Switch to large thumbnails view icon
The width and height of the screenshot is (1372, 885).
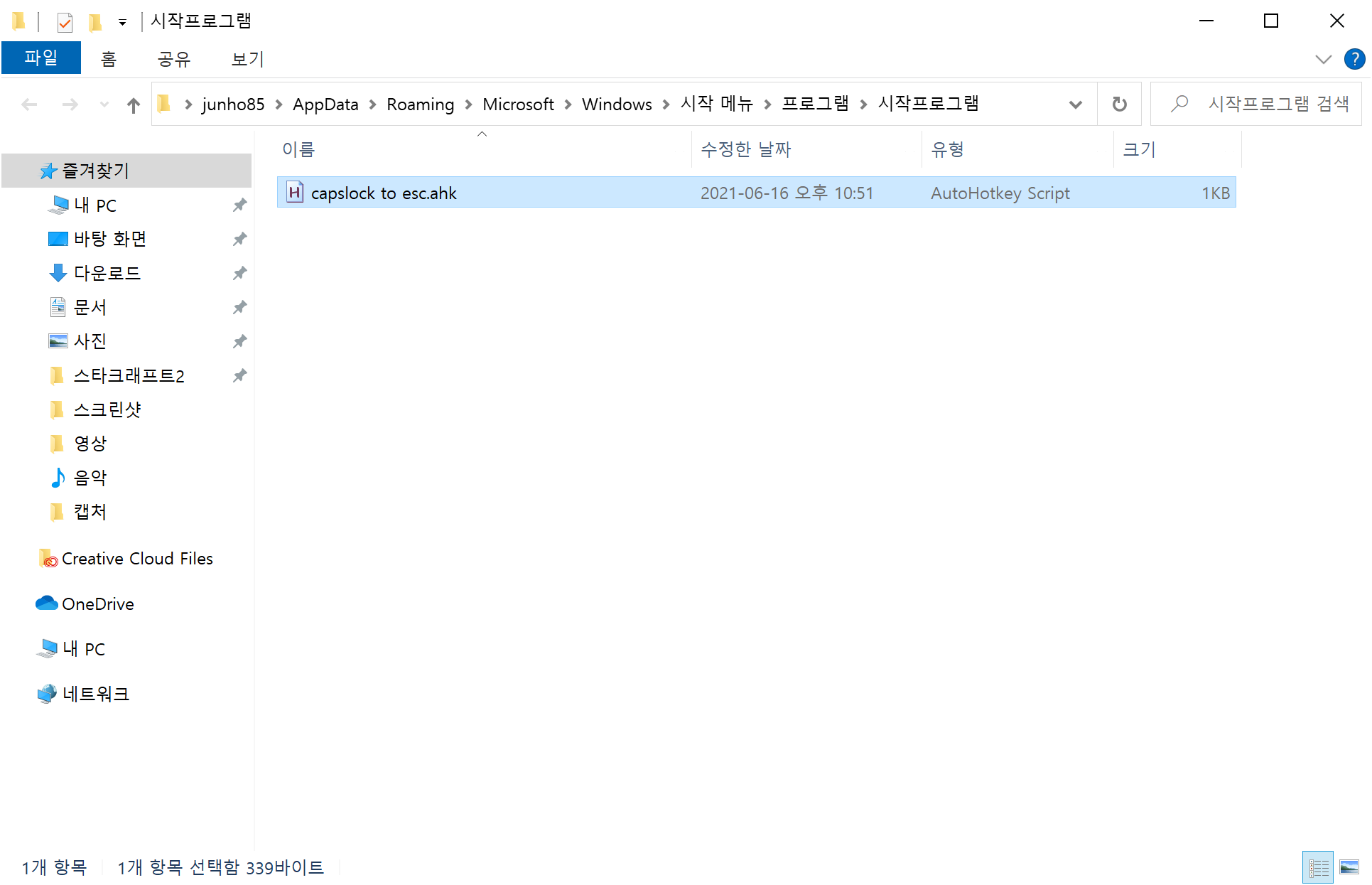tap(1349, 867)
